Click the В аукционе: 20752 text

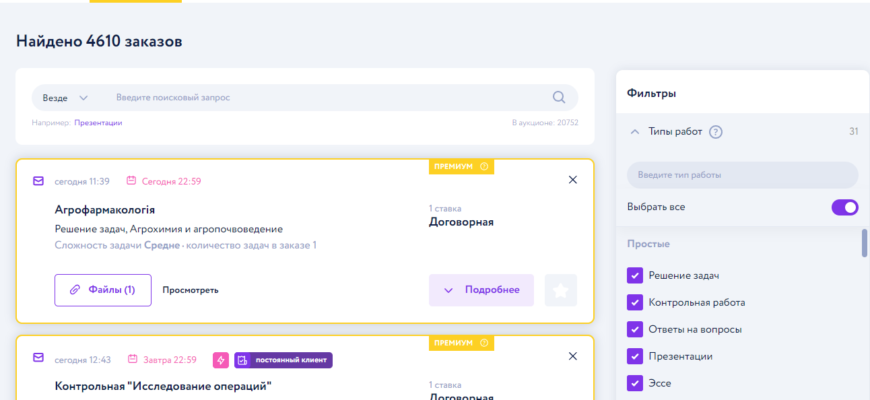pos(545,123)
